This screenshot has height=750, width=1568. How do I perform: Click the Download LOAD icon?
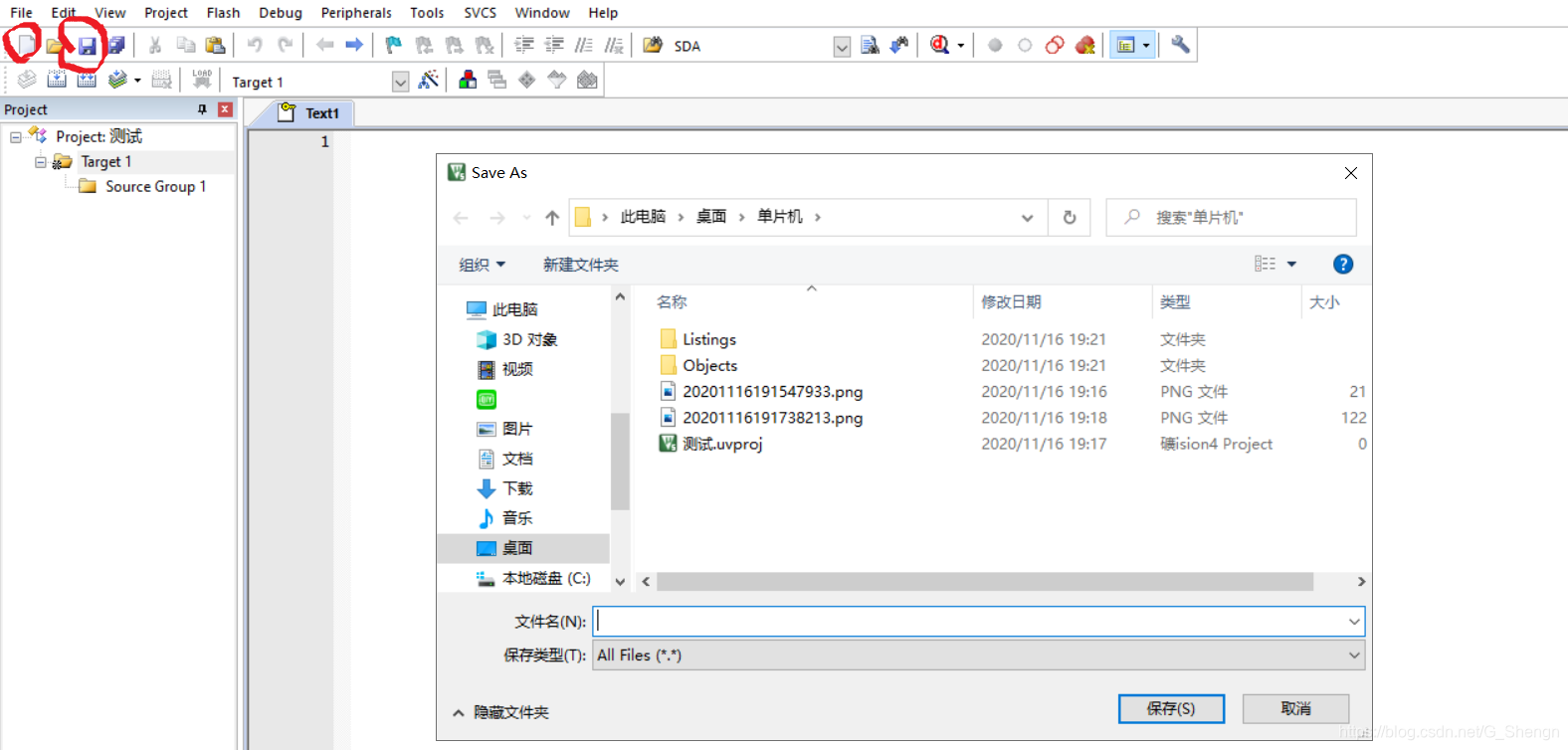202,81
